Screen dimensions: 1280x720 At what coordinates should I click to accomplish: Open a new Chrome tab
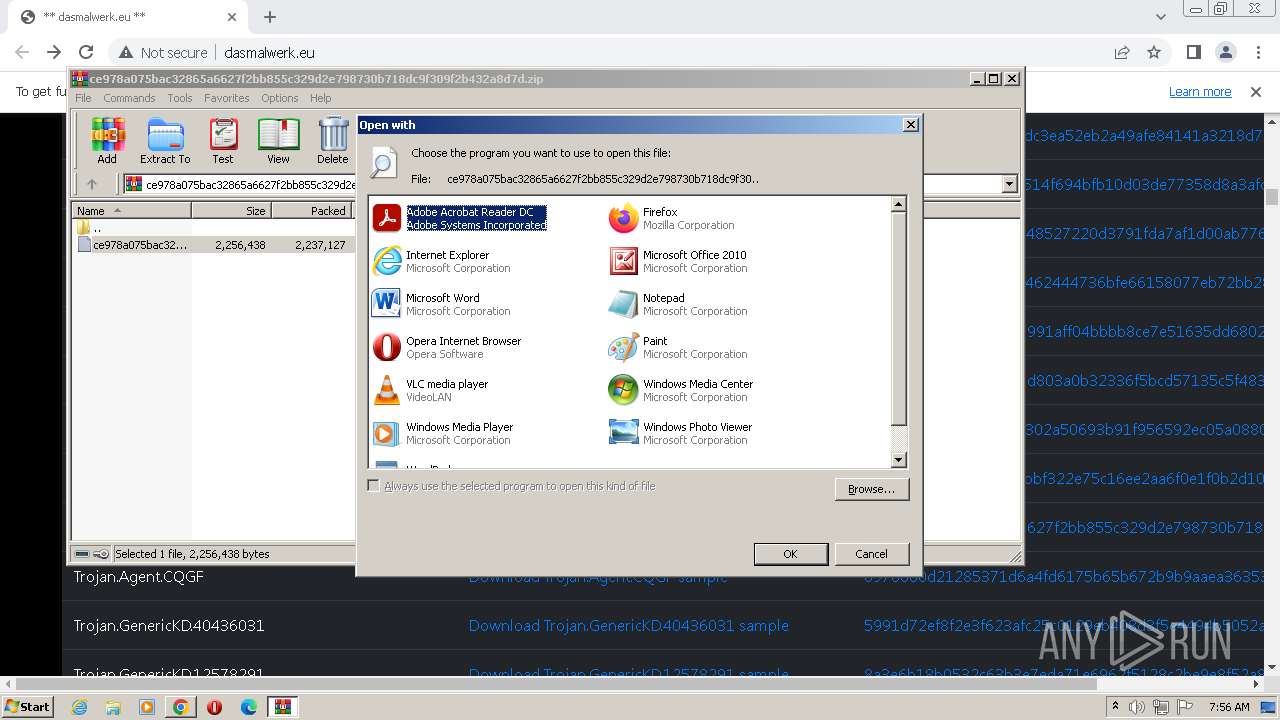pyautogui.click(x=270, y=17)
